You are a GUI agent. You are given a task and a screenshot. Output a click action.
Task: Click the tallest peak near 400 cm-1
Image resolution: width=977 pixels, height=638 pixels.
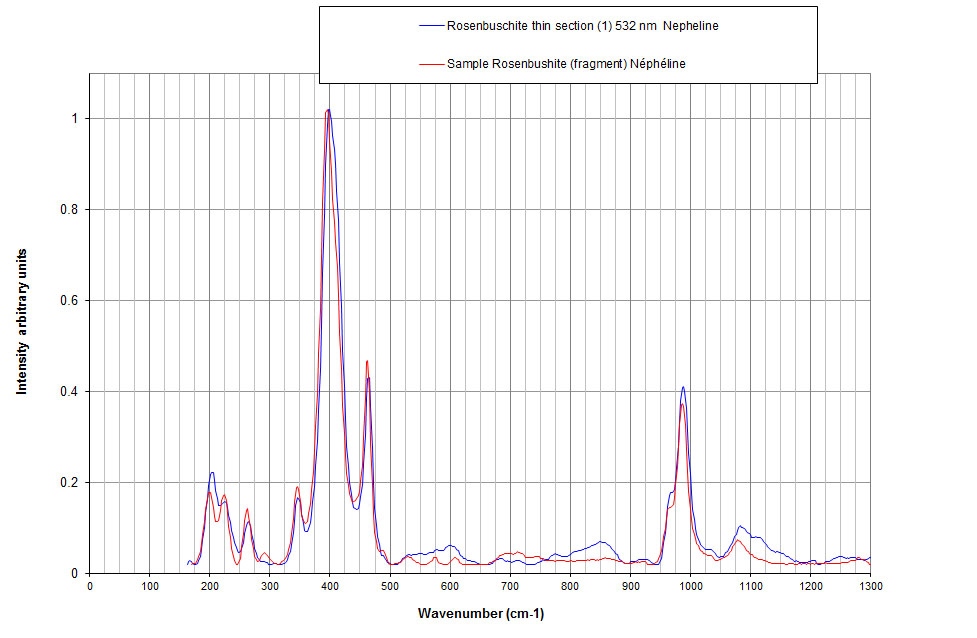[328, 111]
